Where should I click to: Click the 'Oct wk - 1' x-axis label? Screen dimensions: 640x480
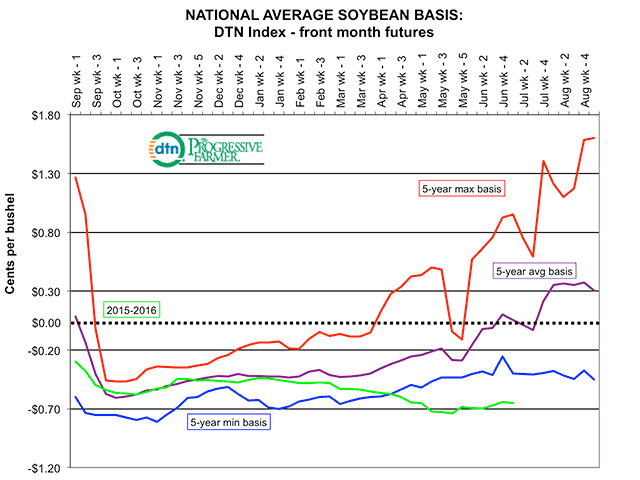[117, 83]
